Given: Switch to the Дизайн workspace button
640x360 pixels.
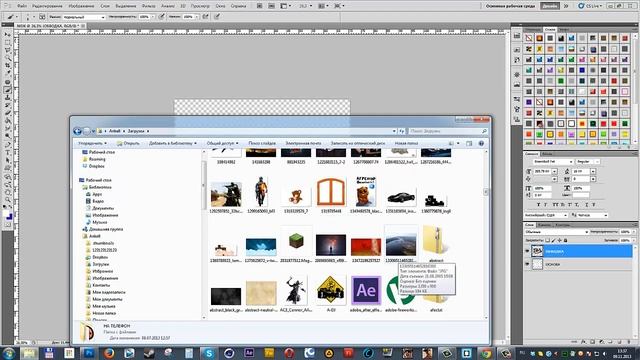Looking at the screenshot, I should [x=550, y=6].
